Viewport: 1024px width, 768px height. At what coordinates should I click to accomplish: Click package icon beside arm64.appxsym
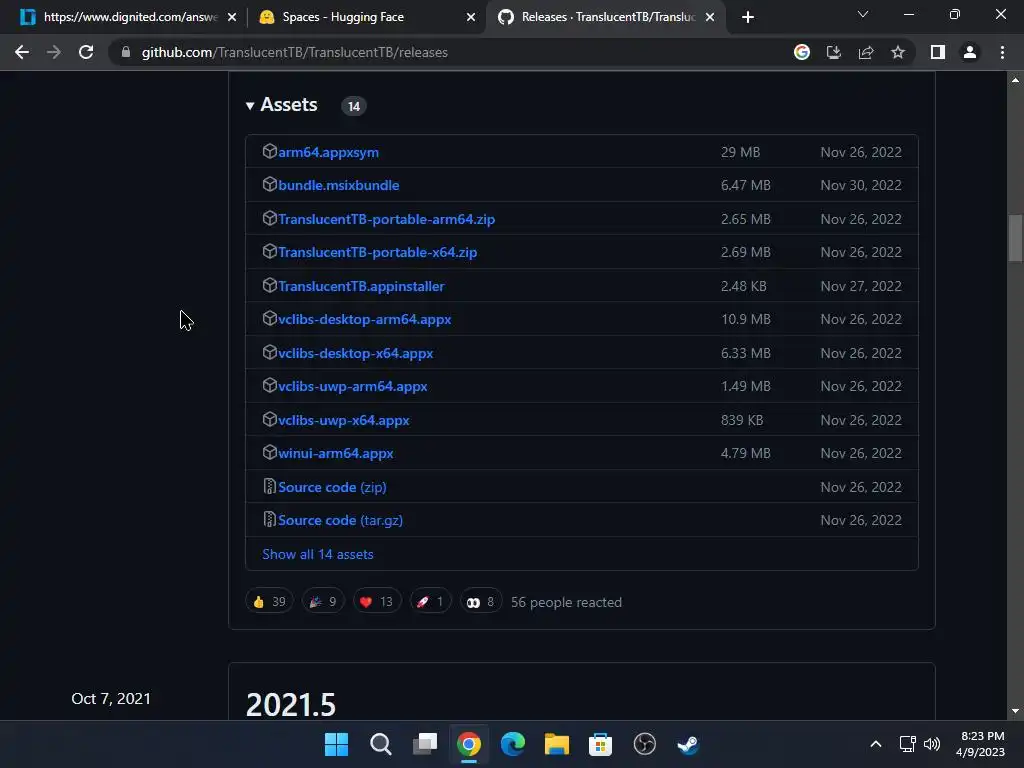270,152
